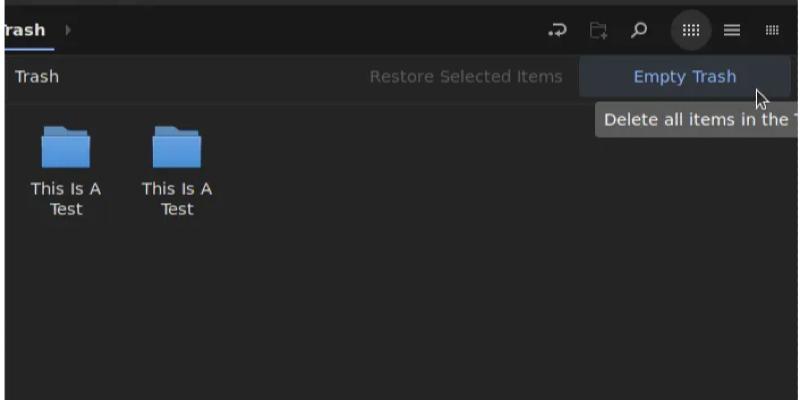Click empty area of the file view
This screenshot has width=800, height=400.
pos(450,280)
